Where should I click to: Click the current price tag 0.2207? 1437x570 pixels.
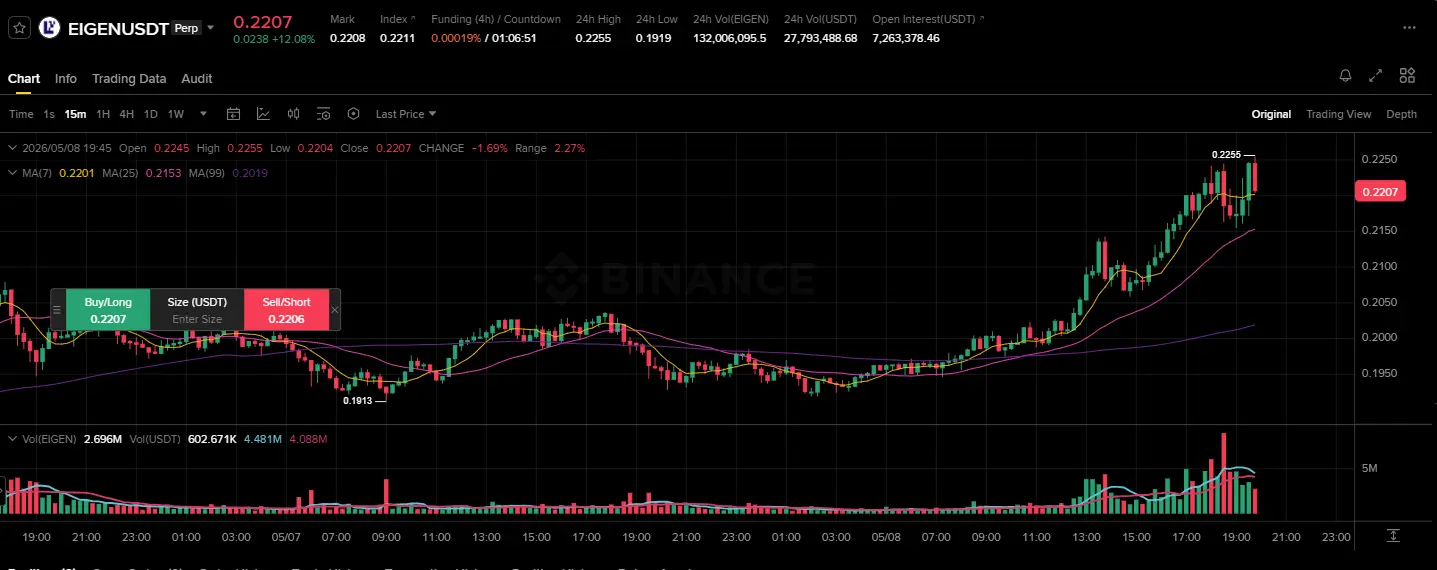[x=1381, y=191]
